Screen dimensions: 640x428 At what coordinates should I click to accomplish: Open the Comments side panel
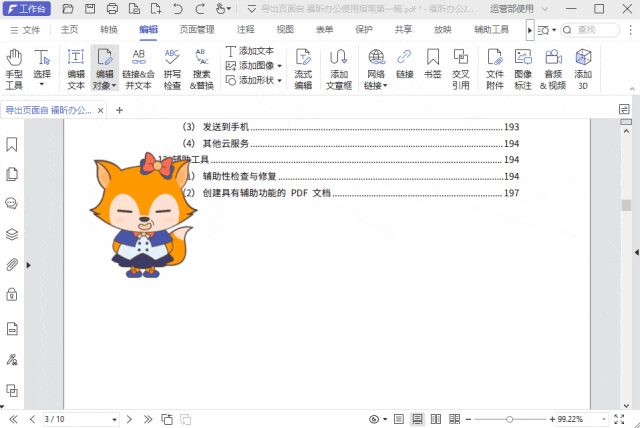12,203
